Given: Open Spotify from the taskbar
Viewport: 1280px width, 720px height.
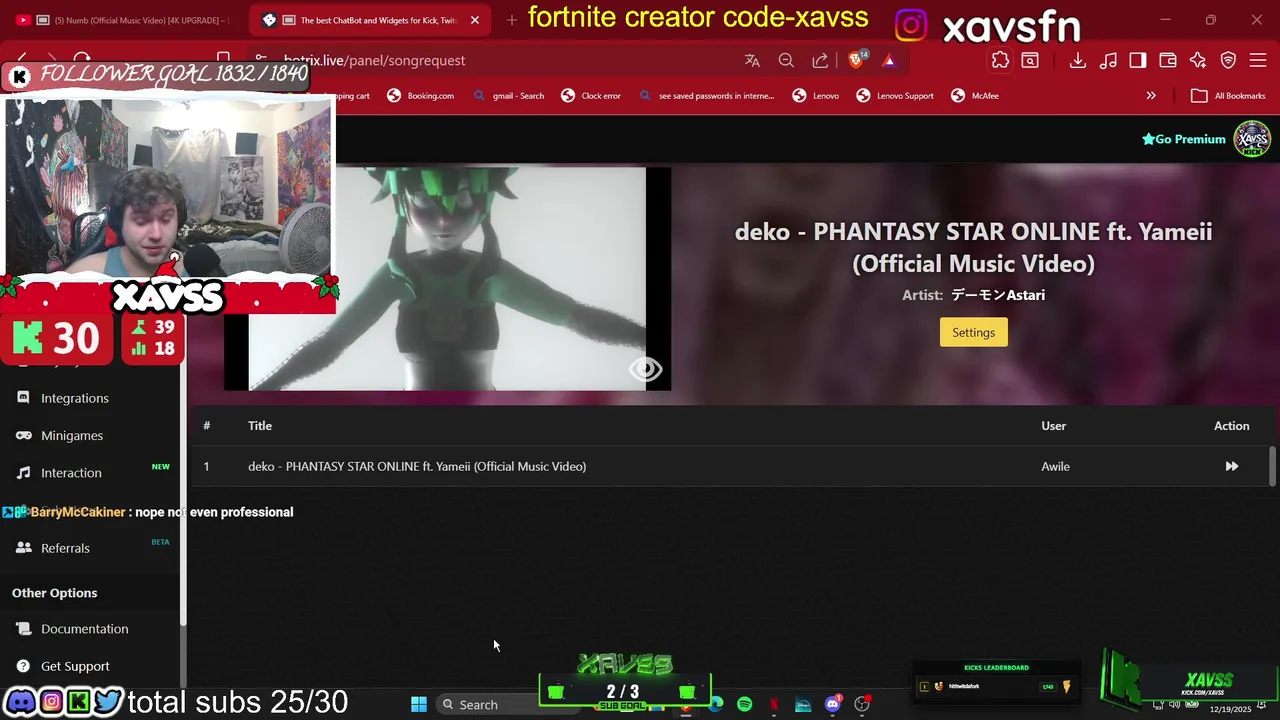Looking at the screenshot, I should click(x=744, y=704).
